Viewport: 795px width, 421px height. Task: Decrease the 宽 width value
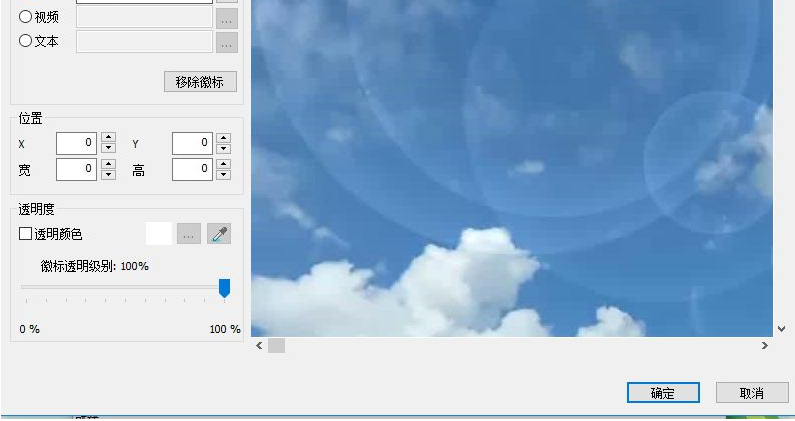click(109, 174)
